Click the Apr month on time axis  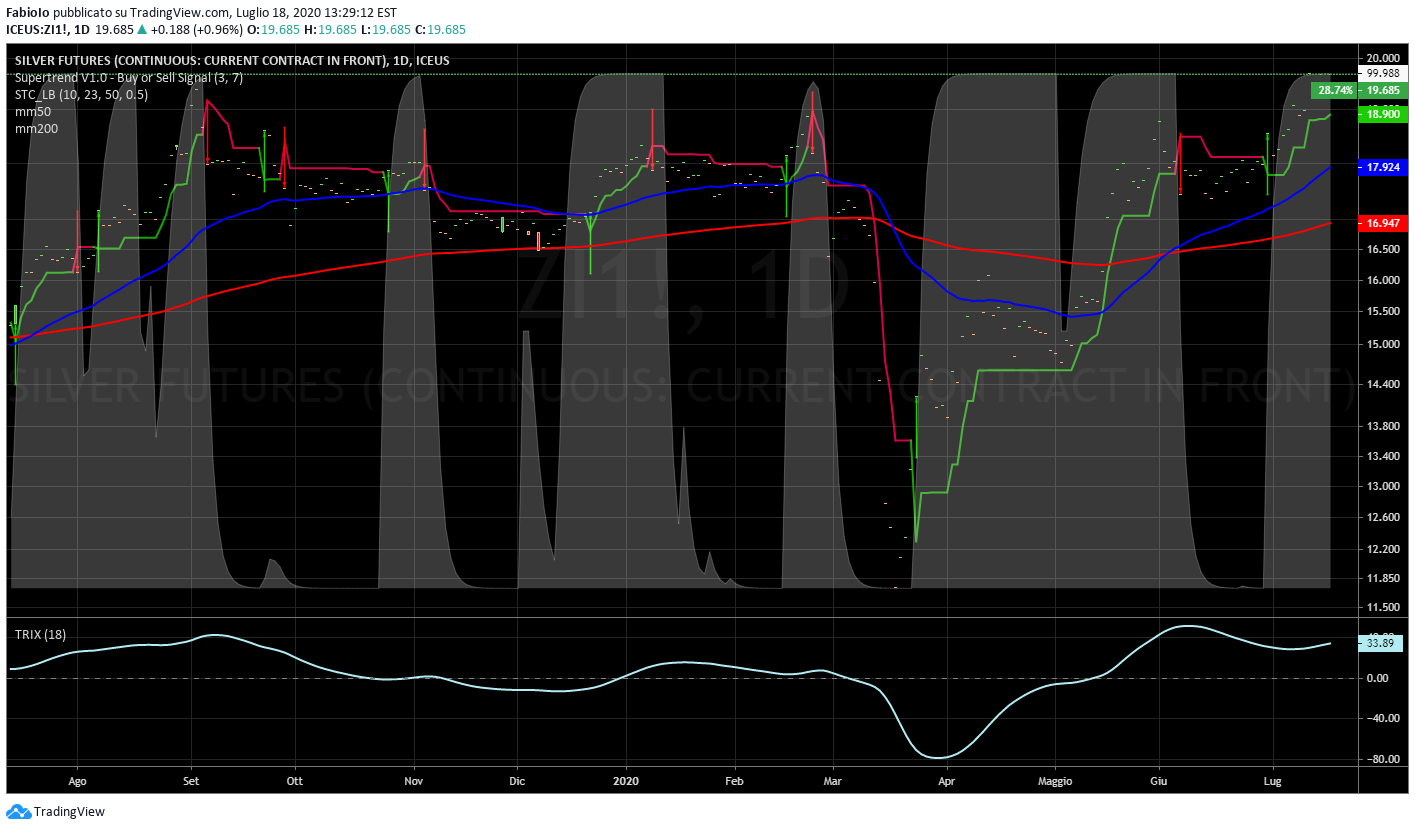[x=947, y=780]
